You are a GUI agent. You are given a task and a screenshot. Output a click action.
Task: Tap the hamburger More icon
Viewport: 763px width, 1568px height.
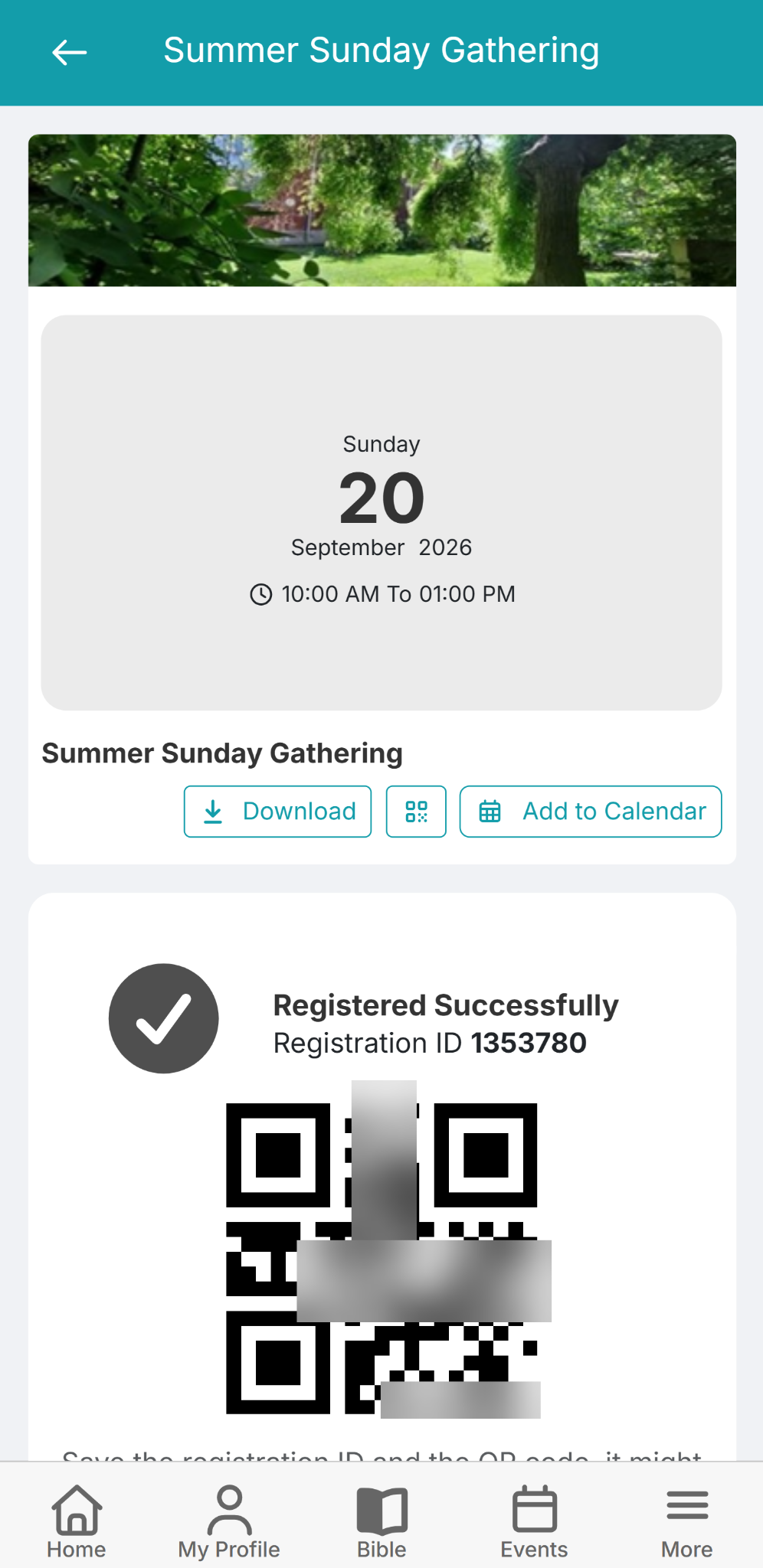pyautogui.click(x=687, y=1505)
